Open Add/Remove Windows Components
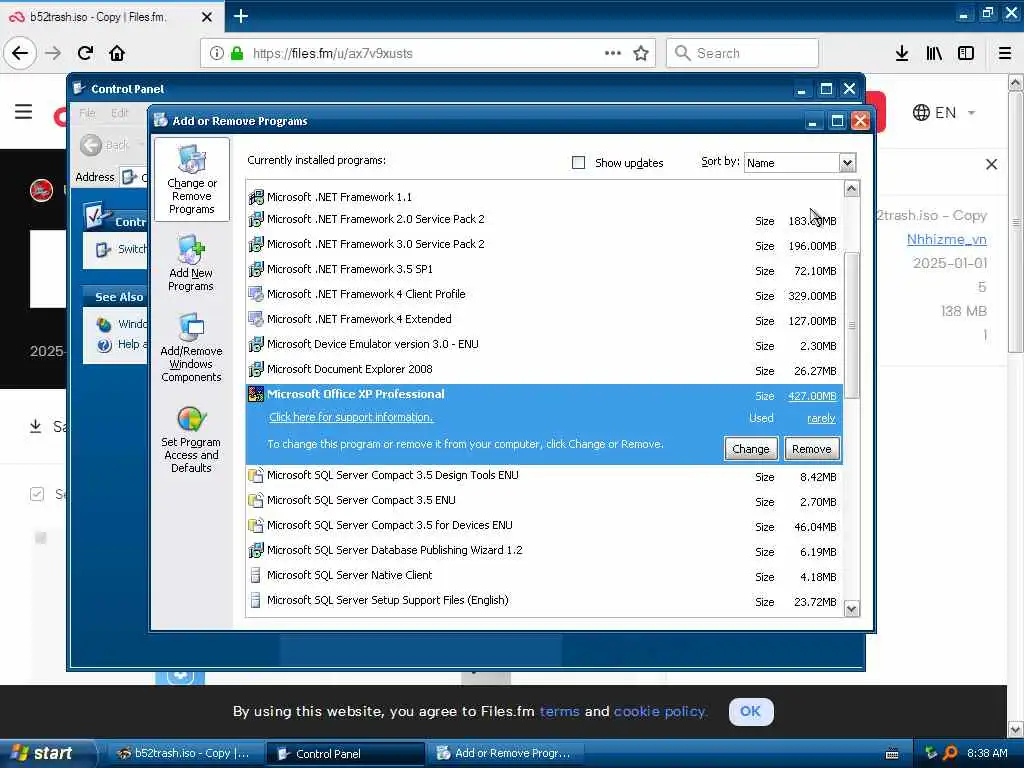The height and width of the screenshot is (768, 1024). click(x=191, y=347)
